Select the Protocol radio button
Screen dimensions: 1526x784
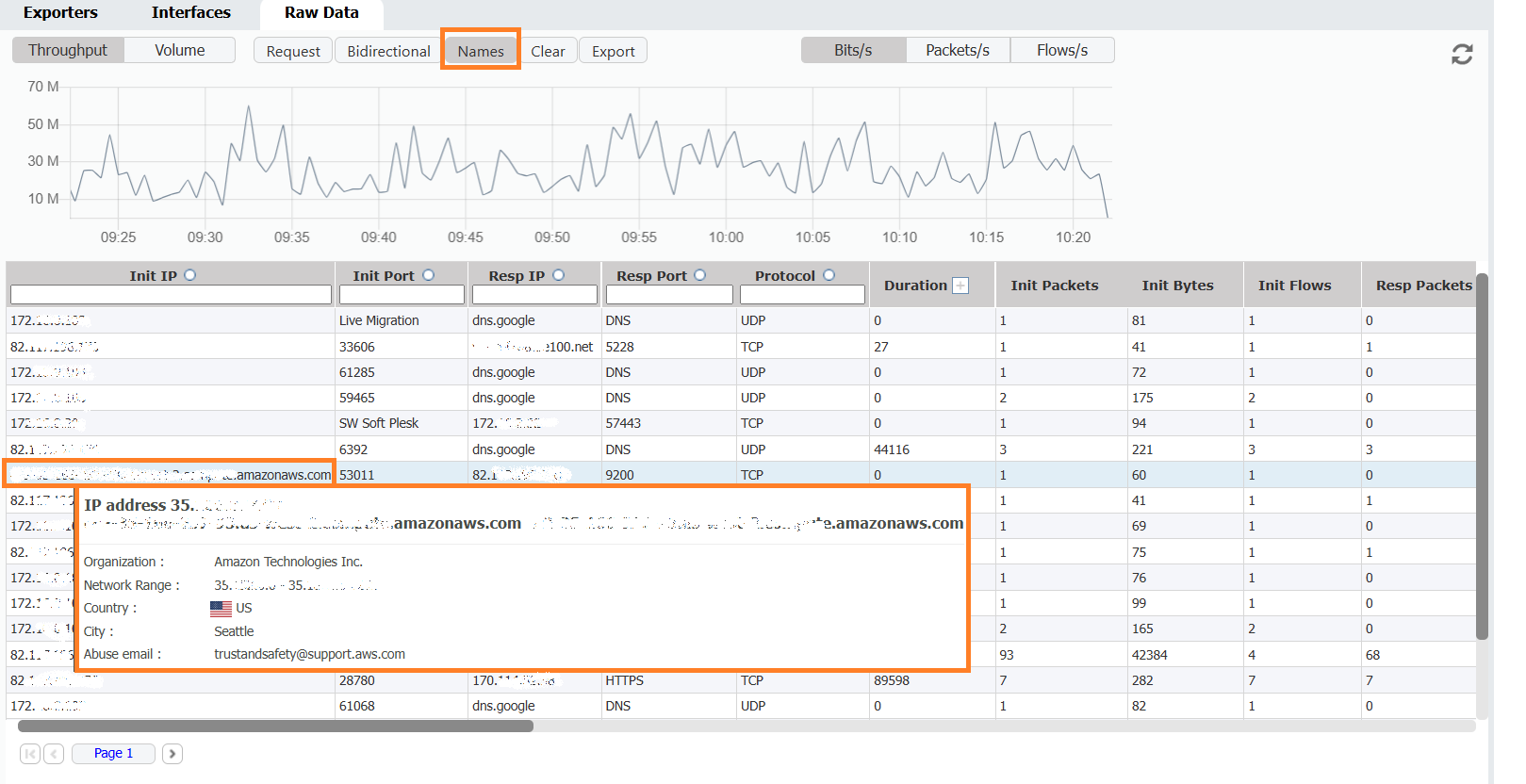coord(829,275)
